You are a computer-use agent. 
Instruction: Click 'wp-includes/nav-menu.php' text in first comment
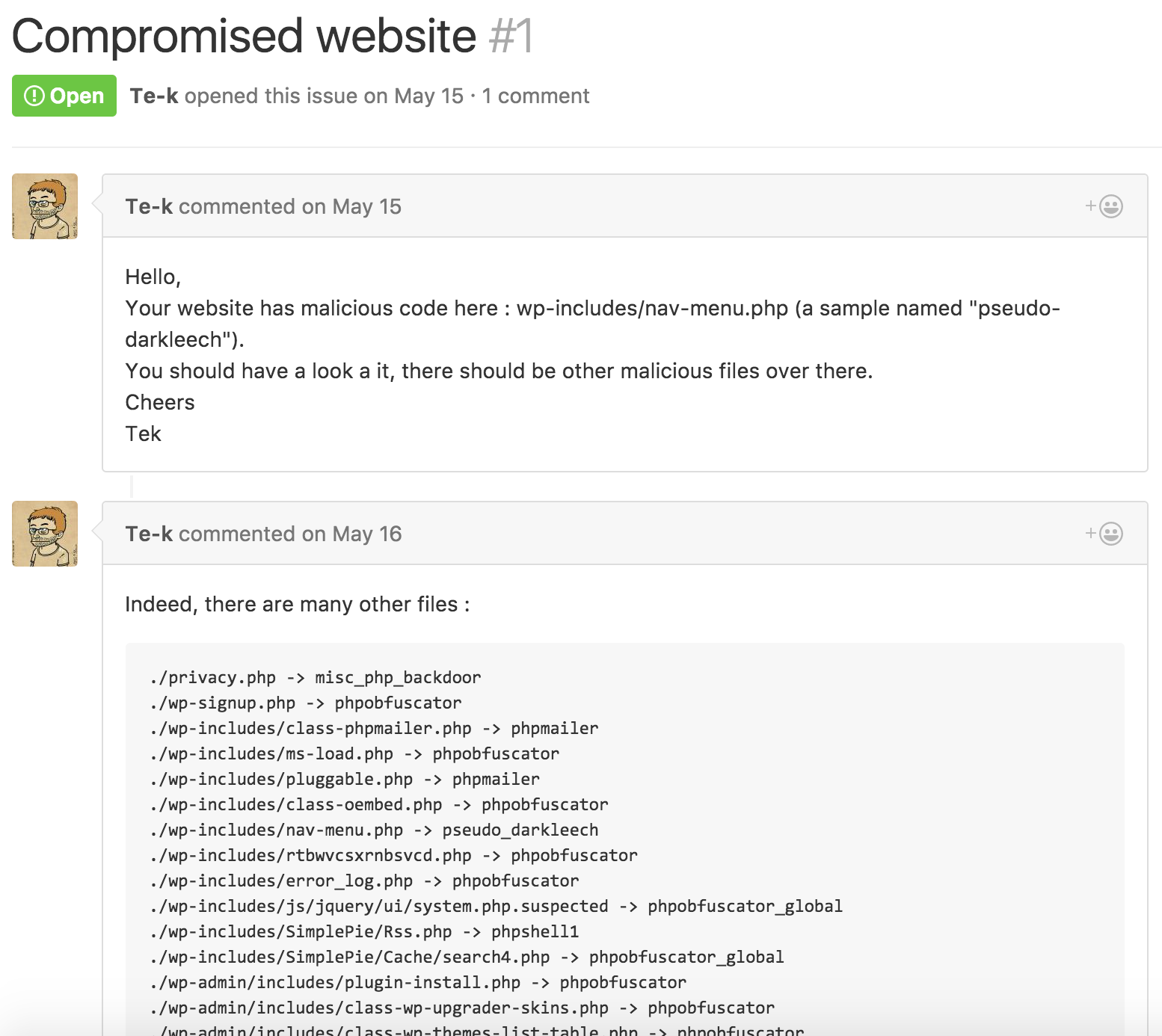tap(652, 308)
